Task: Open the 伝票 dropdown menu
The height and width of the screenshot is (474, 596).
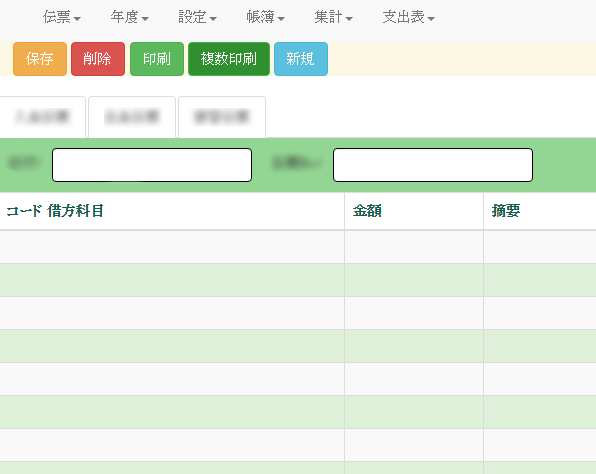Action: coord(62,17)
